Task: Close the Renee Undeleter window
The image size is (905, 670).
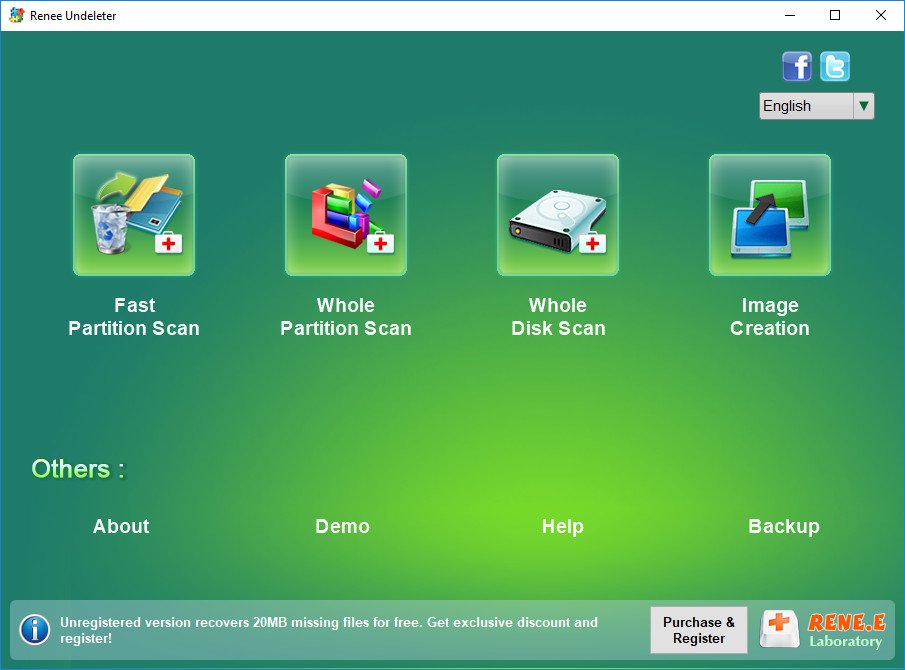Action: [x=881, y=16]
